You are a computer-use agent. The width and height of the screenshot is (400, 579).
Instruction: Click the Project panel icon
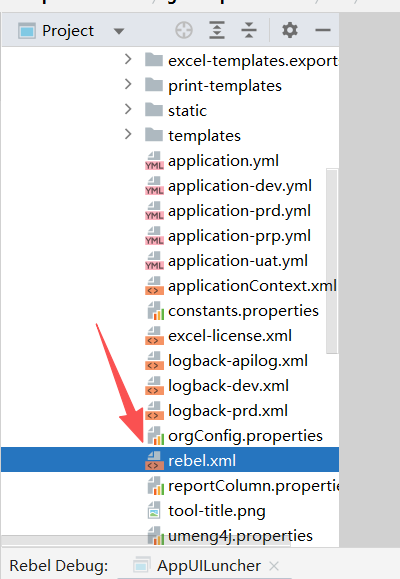click(x=27, y=31)
